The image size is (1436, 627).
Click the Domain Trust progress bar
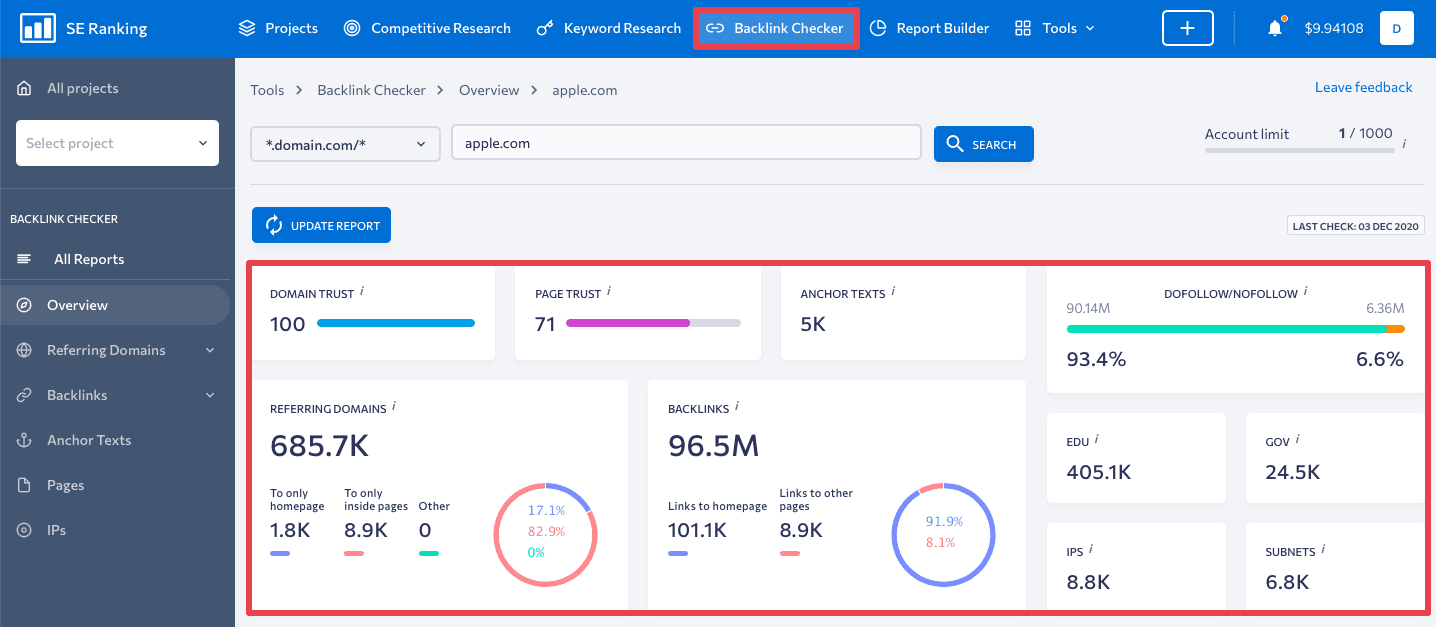click(396, 323)
